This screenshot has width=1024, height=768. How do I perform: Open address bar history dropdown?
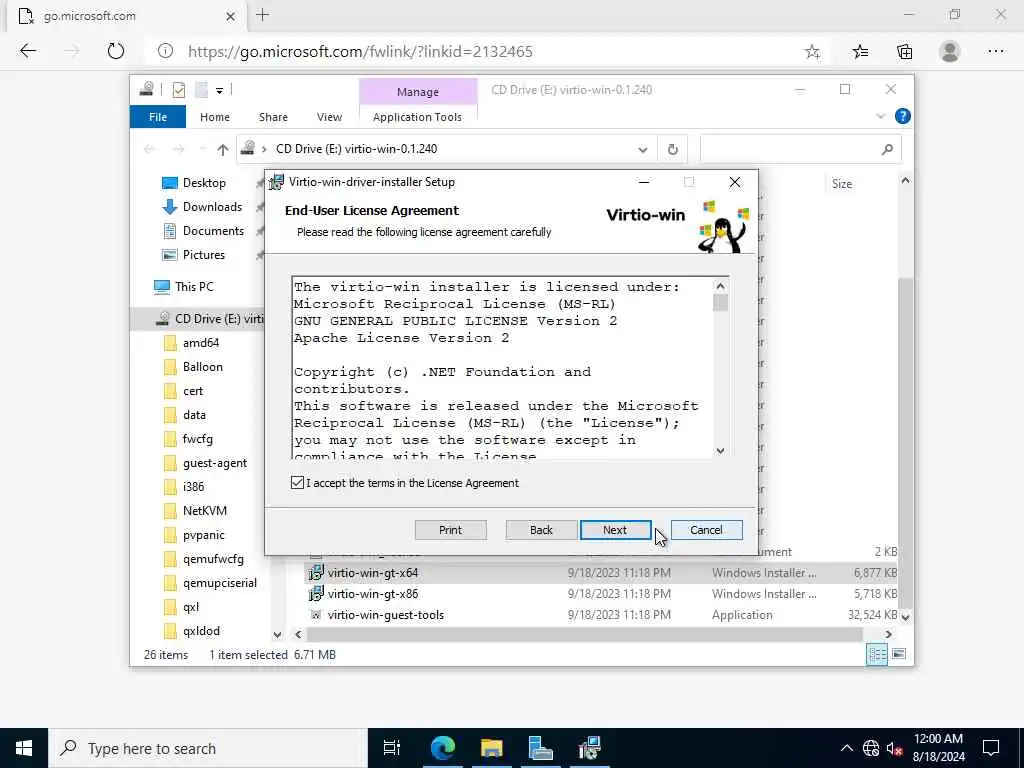pyautogui.click(x=643, y=150)
